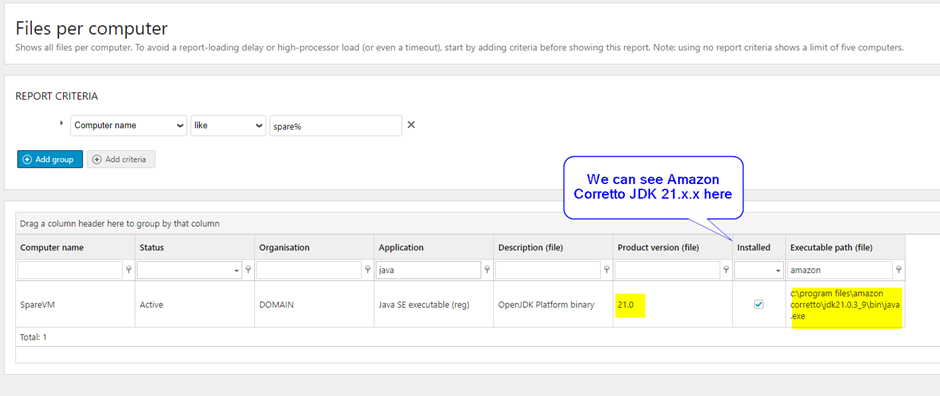Focus the Description (file) filter box
The image size is (940, 396).
[x=548, y=271]
